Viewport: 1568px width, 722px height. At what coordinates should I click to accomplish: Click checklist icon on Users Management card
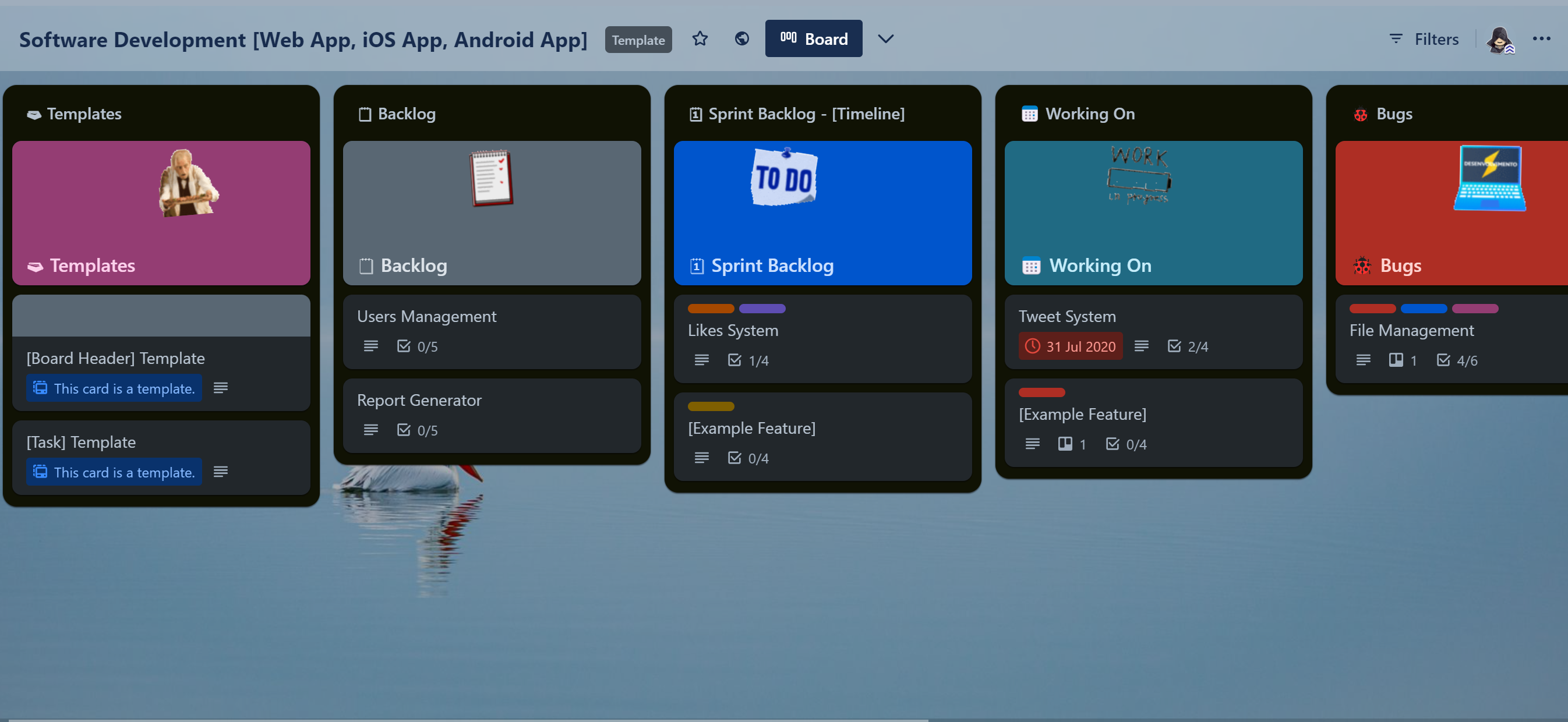click(x=404, y=346)
